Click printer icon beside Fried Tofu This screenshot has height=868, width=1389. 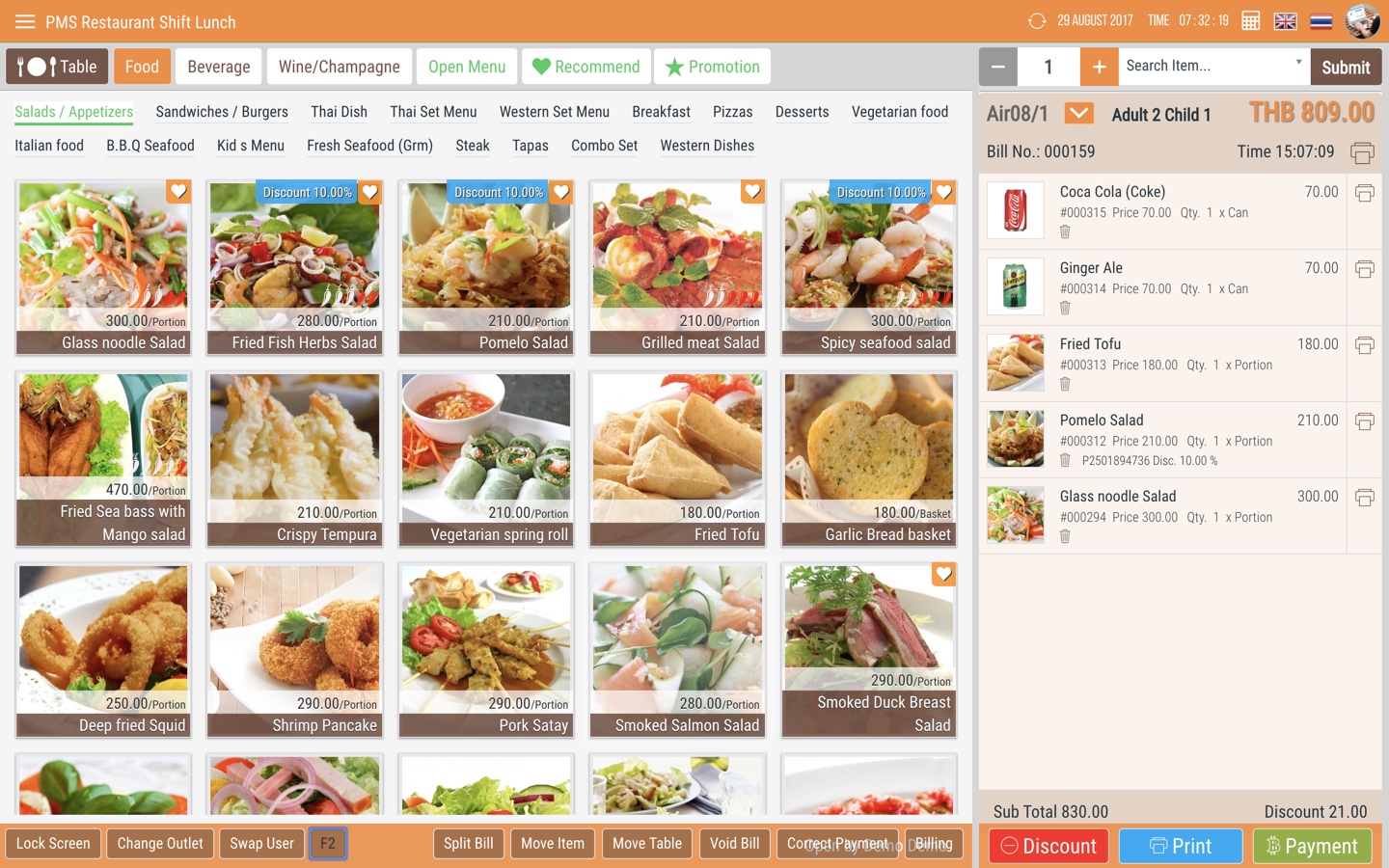tap(1364, 345)
